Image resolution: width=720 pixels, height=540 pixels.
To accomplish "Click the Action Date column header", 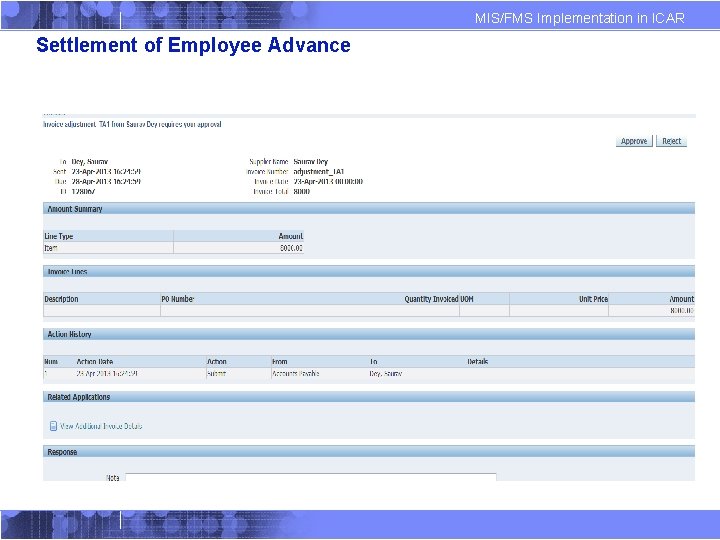I will click(x=95, y=362).
